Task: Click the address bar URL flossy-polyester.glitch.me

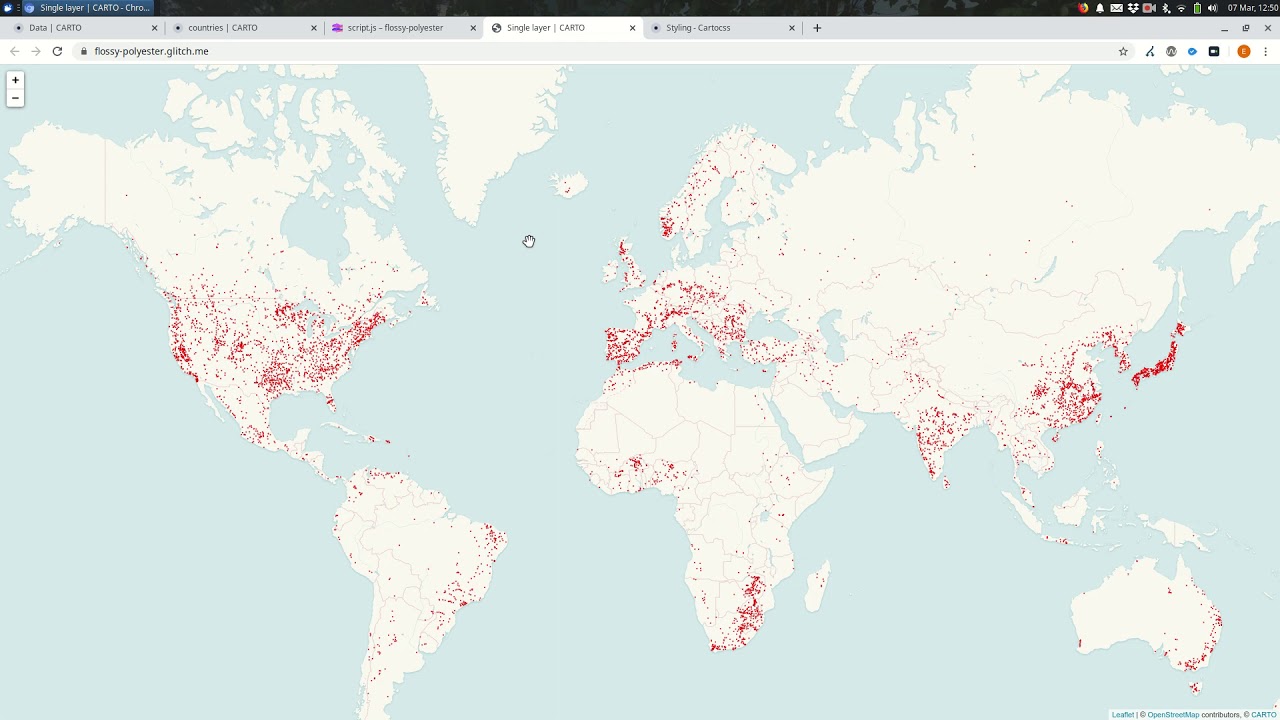Action: [x=151, y=51]
